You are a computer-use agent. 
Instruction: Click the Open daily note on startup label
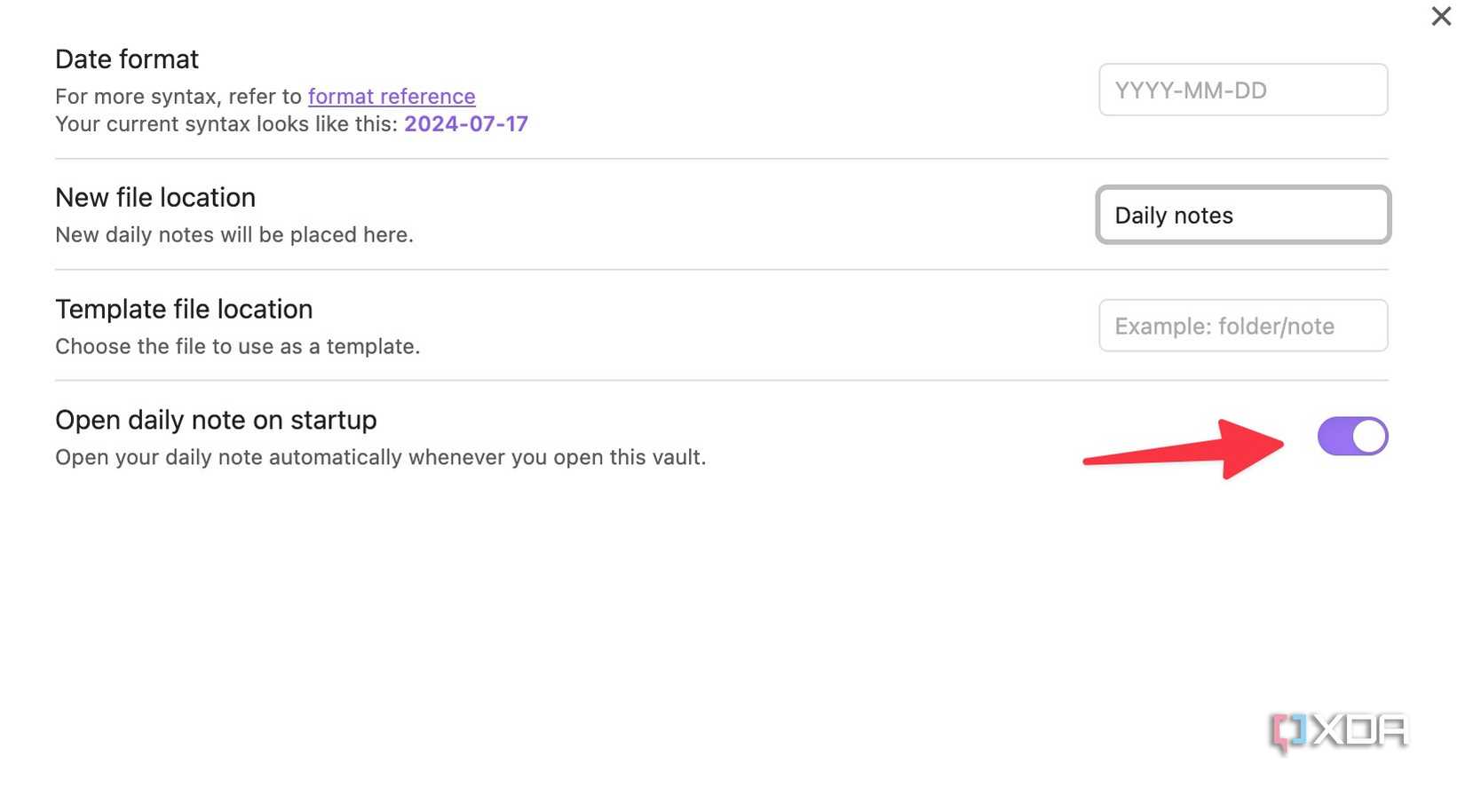(x=216, y=420)
